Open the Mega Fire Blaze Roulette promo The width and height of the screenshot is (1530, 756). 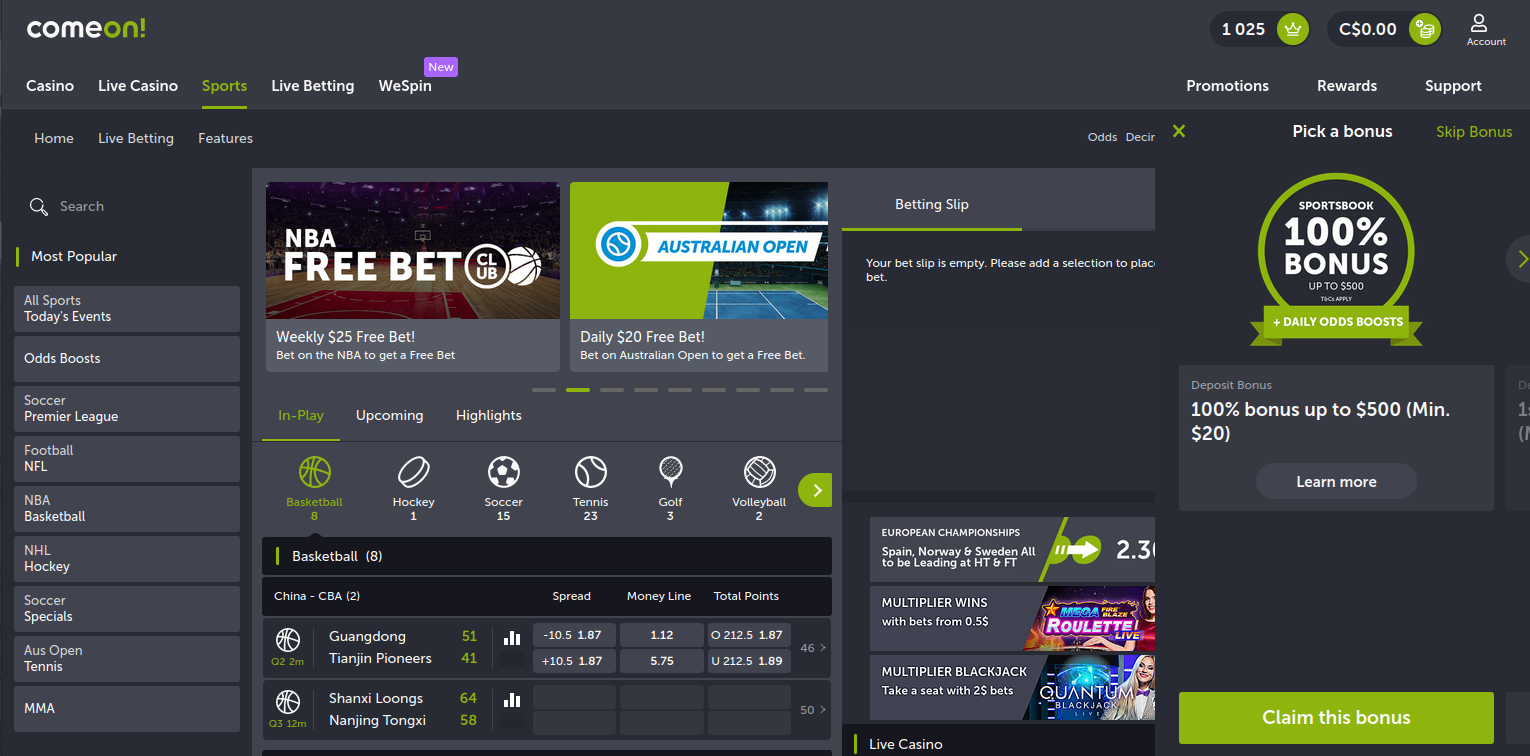1012,618
